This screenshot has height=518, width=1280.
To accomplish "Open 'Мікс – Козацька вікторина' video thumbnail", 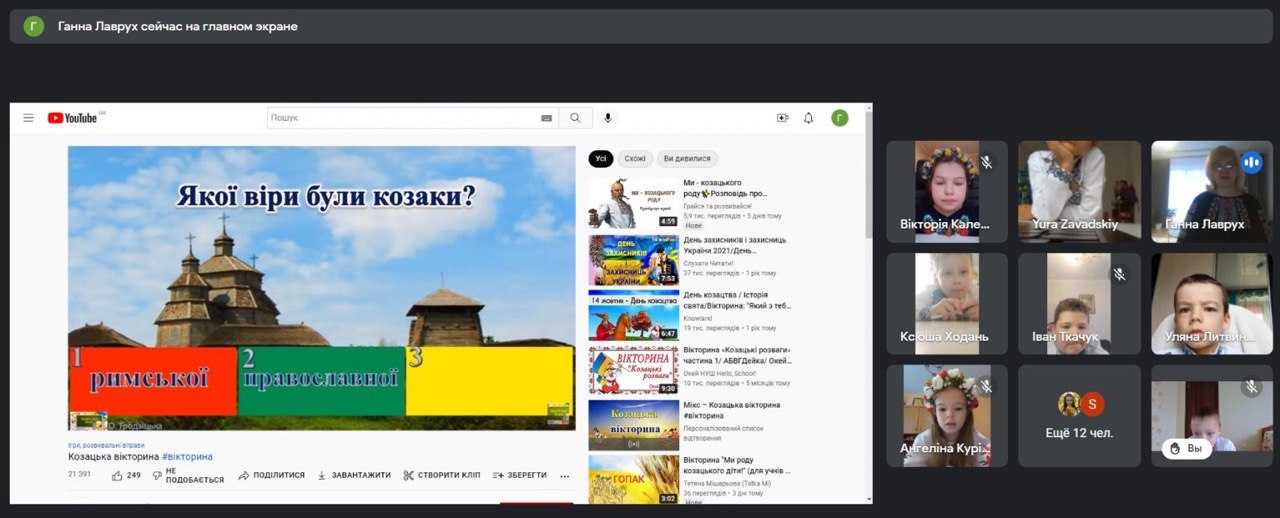I will [633, 425].
